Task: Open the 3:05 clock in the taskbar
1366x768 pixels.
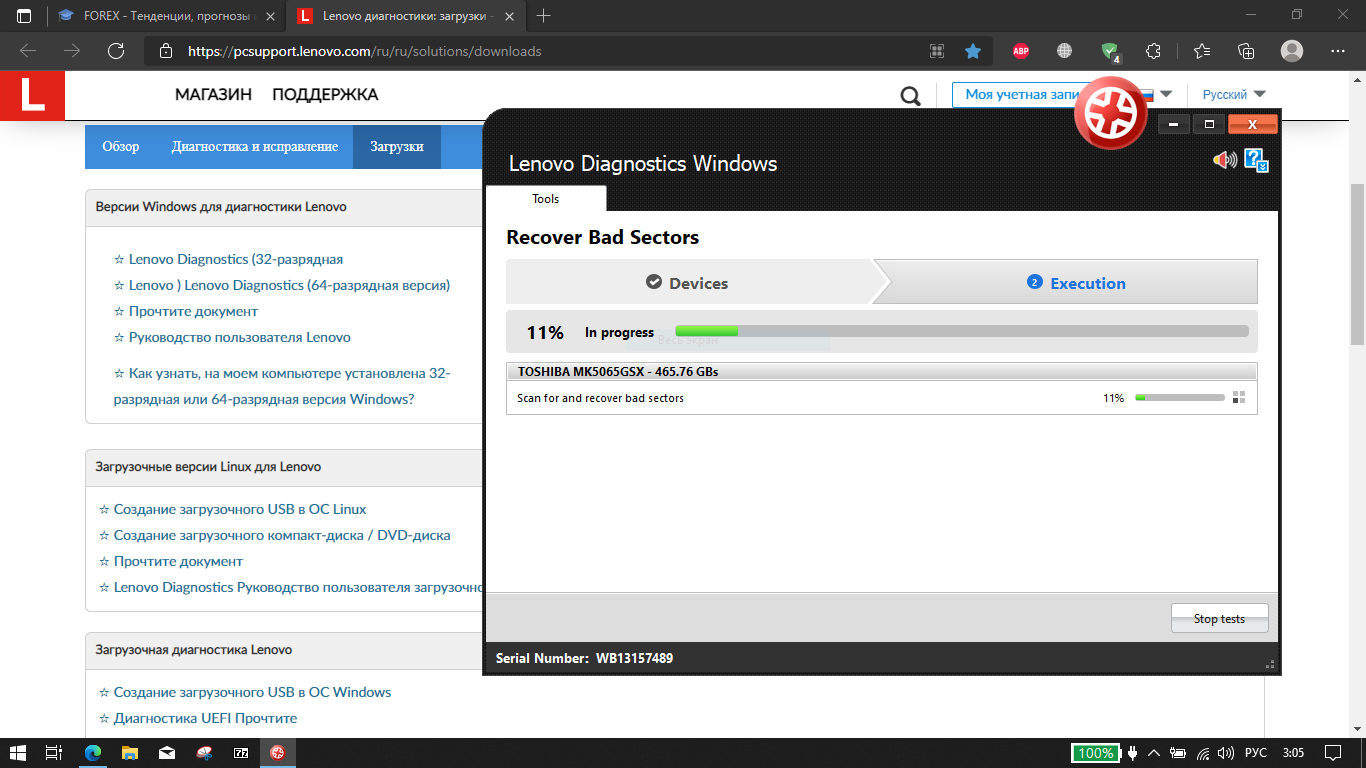Action: 1293,753
